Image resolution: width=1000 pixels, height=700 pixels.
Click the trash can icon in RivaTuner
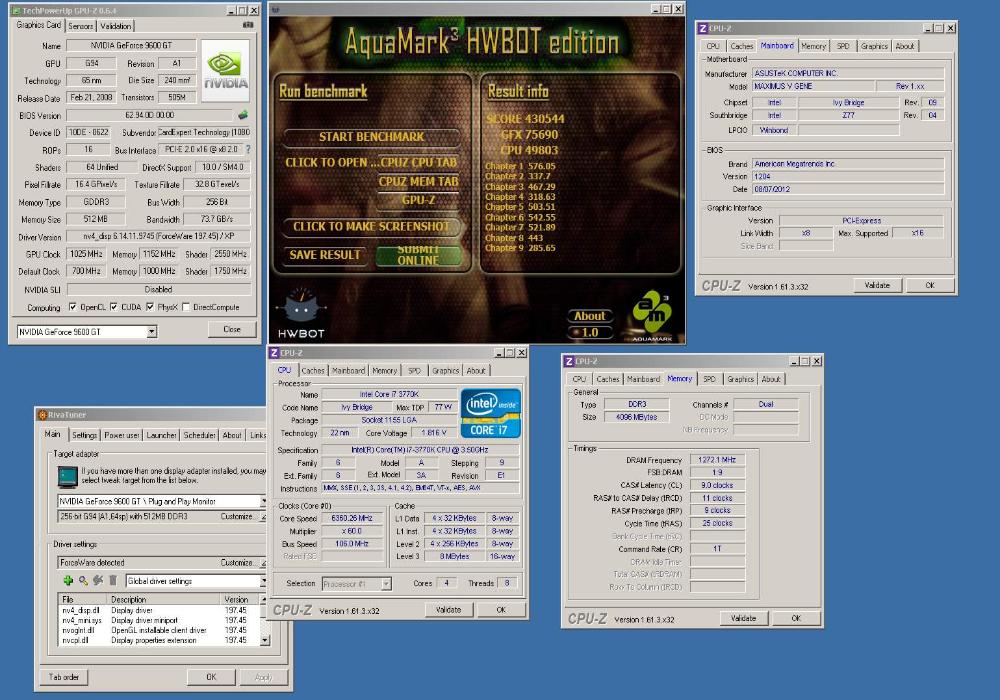pyautogui.click(x=112, y=580)
